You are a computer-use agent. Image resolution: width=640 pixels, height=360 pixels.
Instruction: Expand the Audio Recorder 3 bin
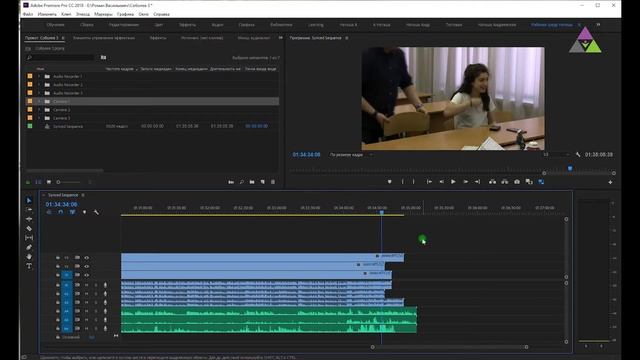point(39,93)
